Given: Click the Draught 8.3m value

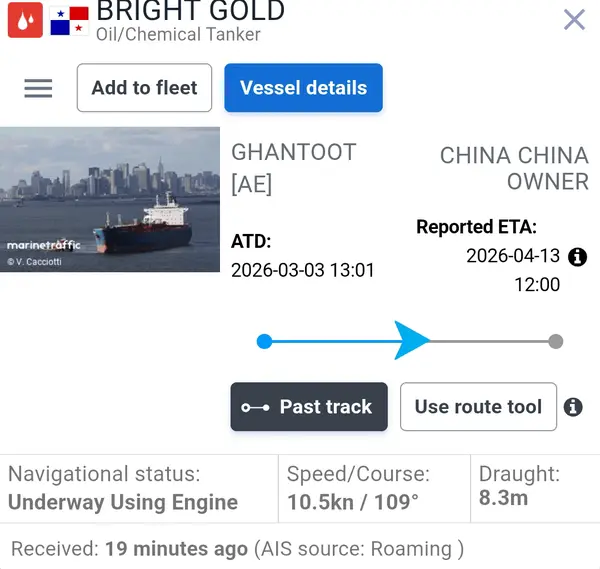Looking at the screenshot, I should 503,497.
